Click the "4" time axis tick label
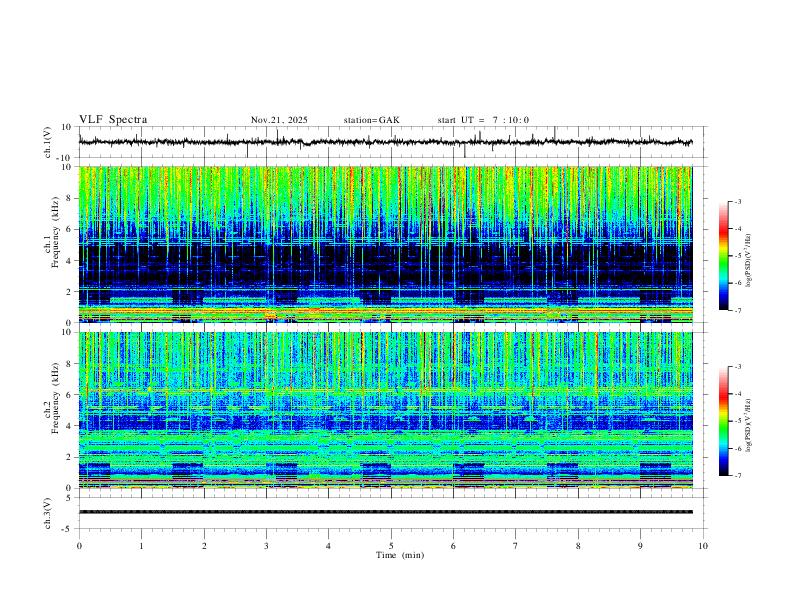 coord(329,546)
